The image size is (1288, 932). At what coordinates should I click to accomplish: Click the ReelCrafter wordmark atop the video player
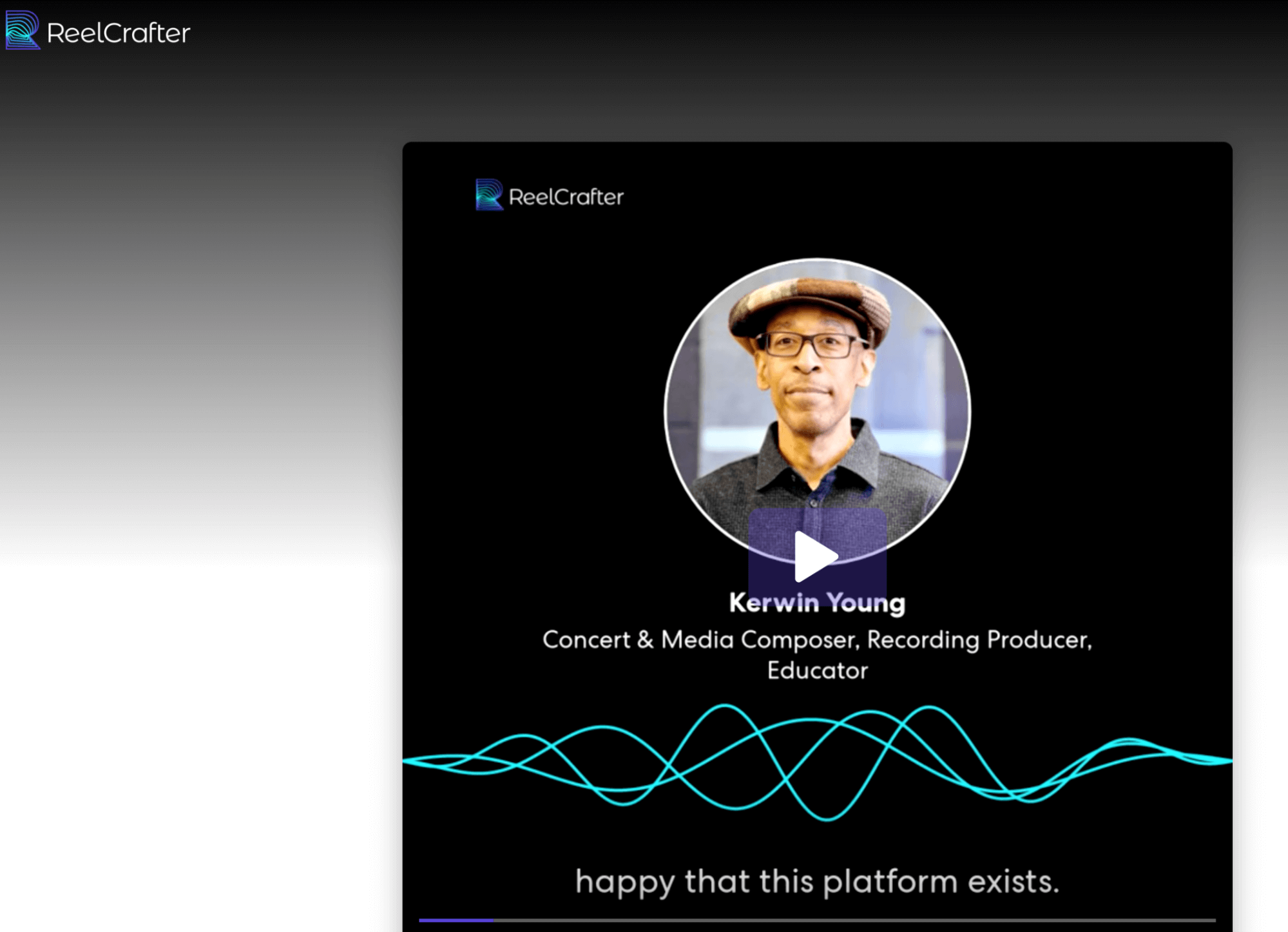tap(566, 197)
